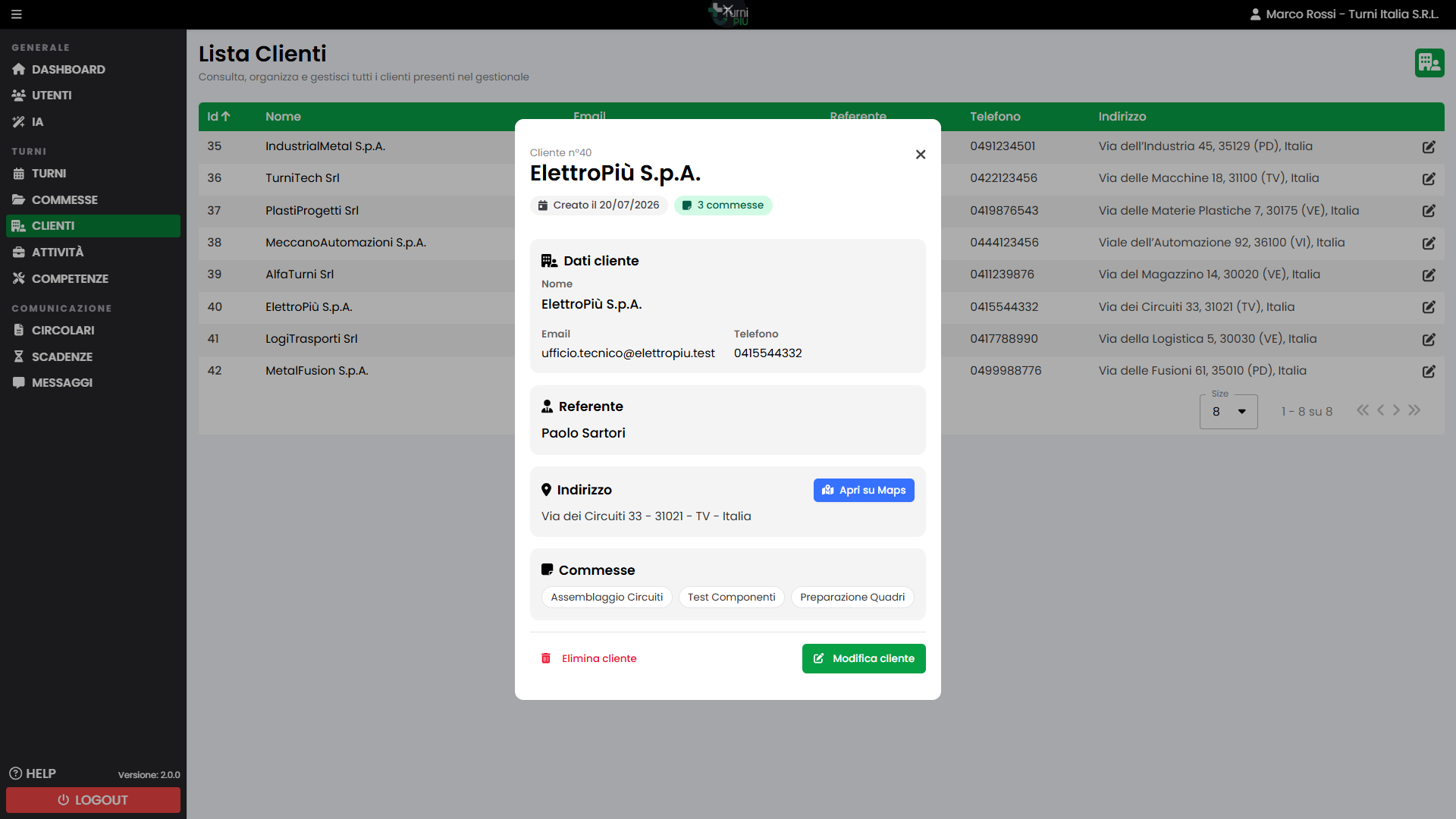Sort table by Telefono column header
The height and width of the screenshot is (819, 1456).
tap(995, 117)
